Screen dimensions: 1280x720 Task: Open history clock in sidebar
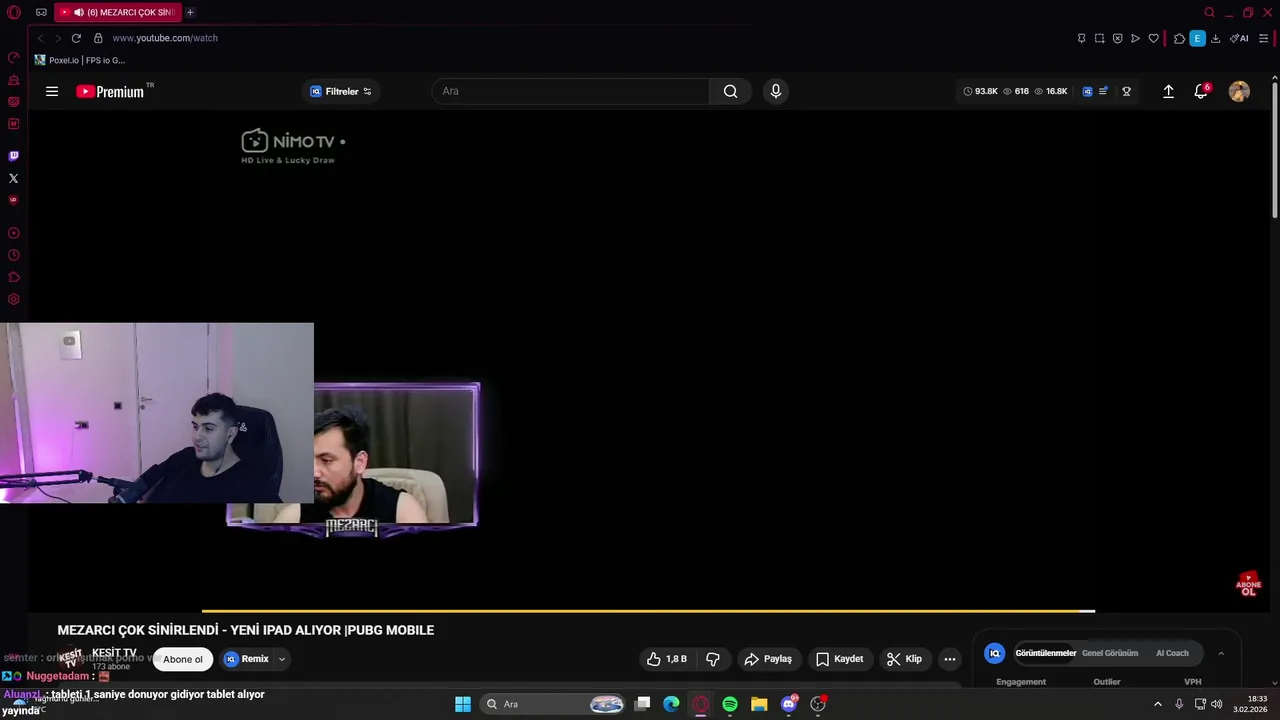[x=14, y=255]
